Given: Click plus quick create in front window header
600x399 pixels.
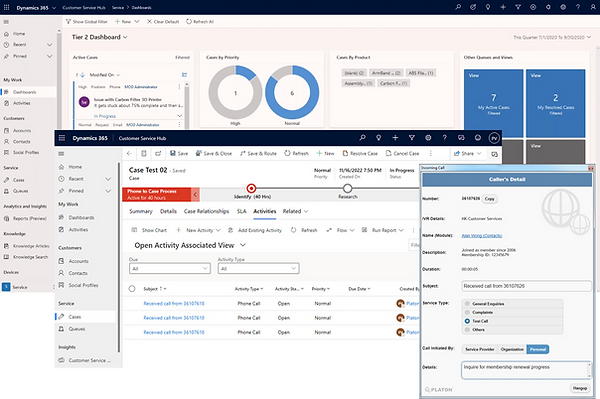Looking at the screenshot, I should (395, 138).
